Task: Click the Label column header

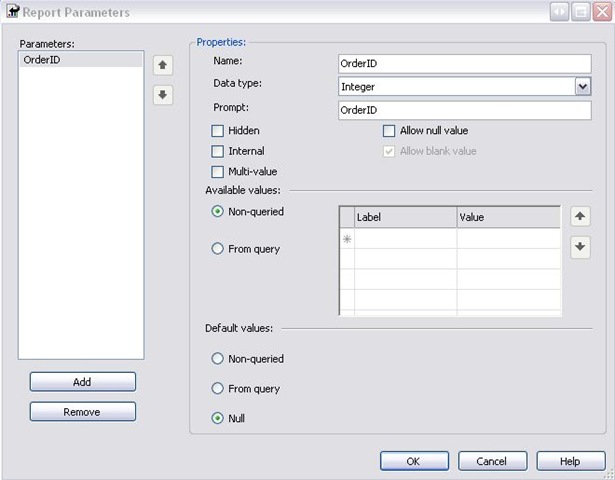Action: (x=406, y=217)
